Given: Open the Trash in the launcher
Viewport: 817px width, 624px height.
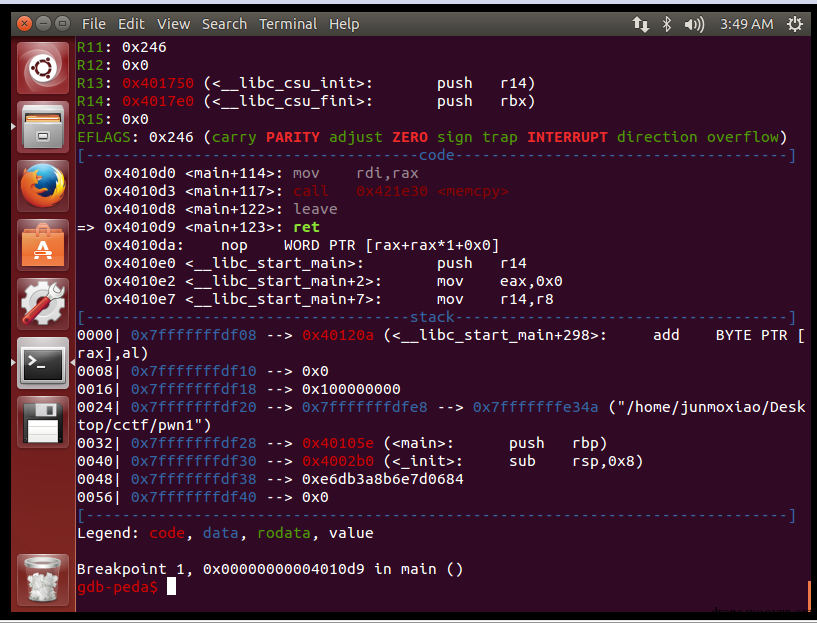Looking at the screenshot, I should [43, 580].
